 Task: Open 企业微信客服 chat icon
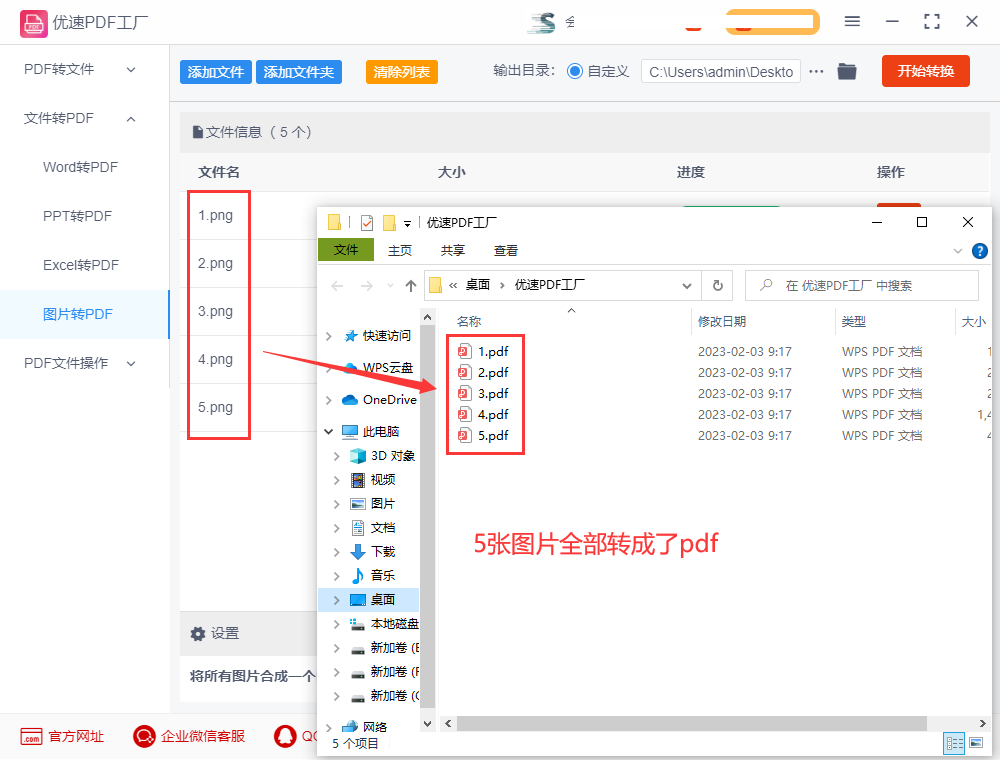tap(144, 736)
